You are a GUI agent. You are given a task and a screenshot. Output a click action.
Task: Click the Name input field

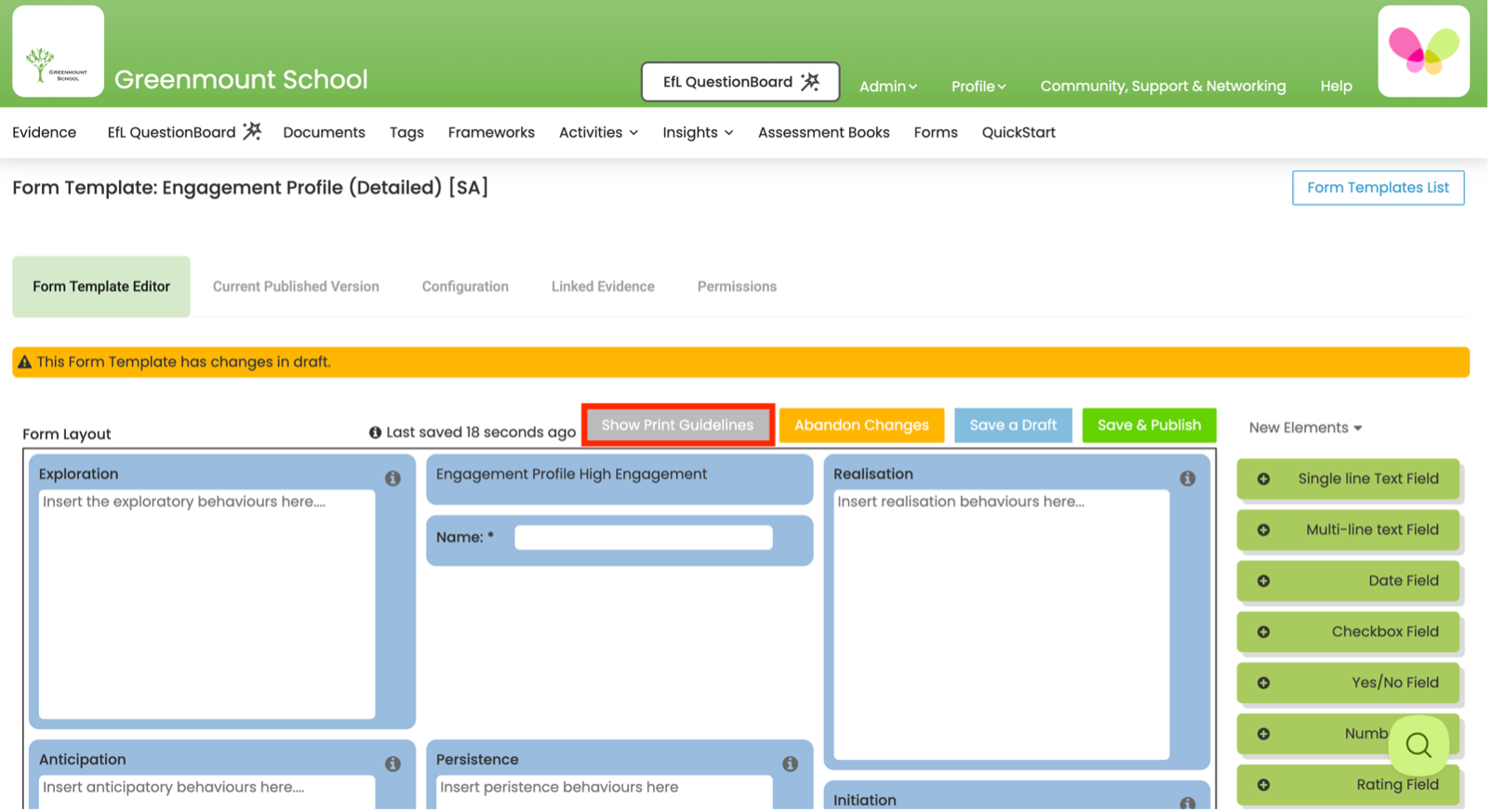pyautogui.click(x=646, y=539)
